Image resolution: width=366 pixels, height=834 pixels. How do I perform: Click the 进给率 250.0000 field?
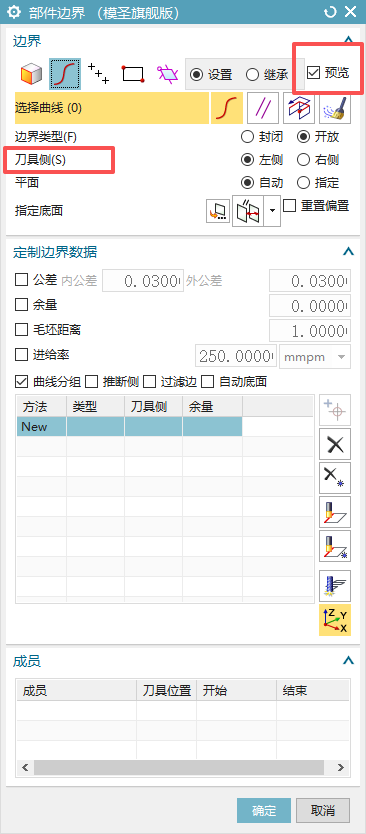(x=236, y=357)
